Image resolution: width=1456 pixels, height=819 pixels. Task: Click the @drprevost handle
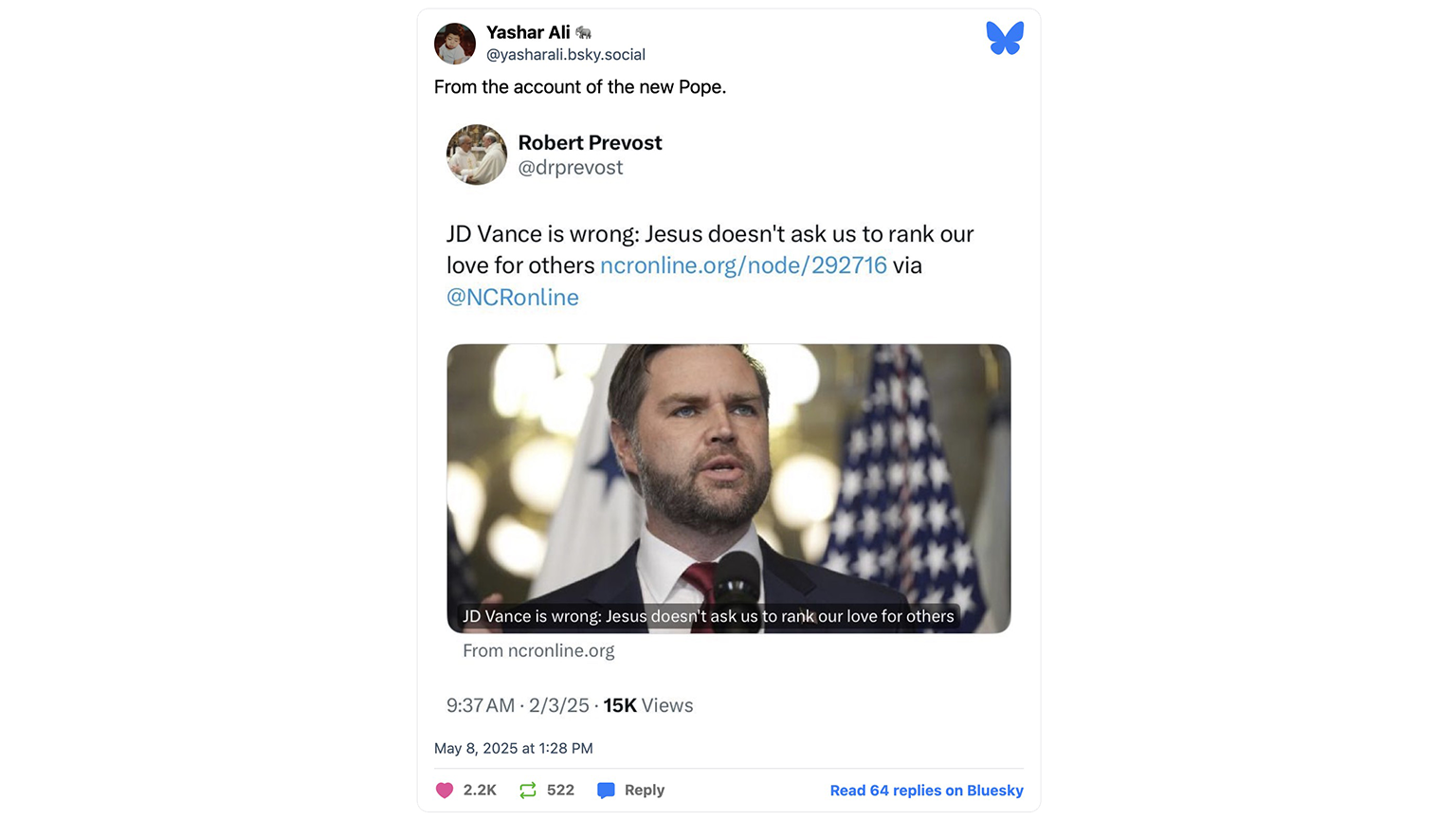click(x=571, y=168)
